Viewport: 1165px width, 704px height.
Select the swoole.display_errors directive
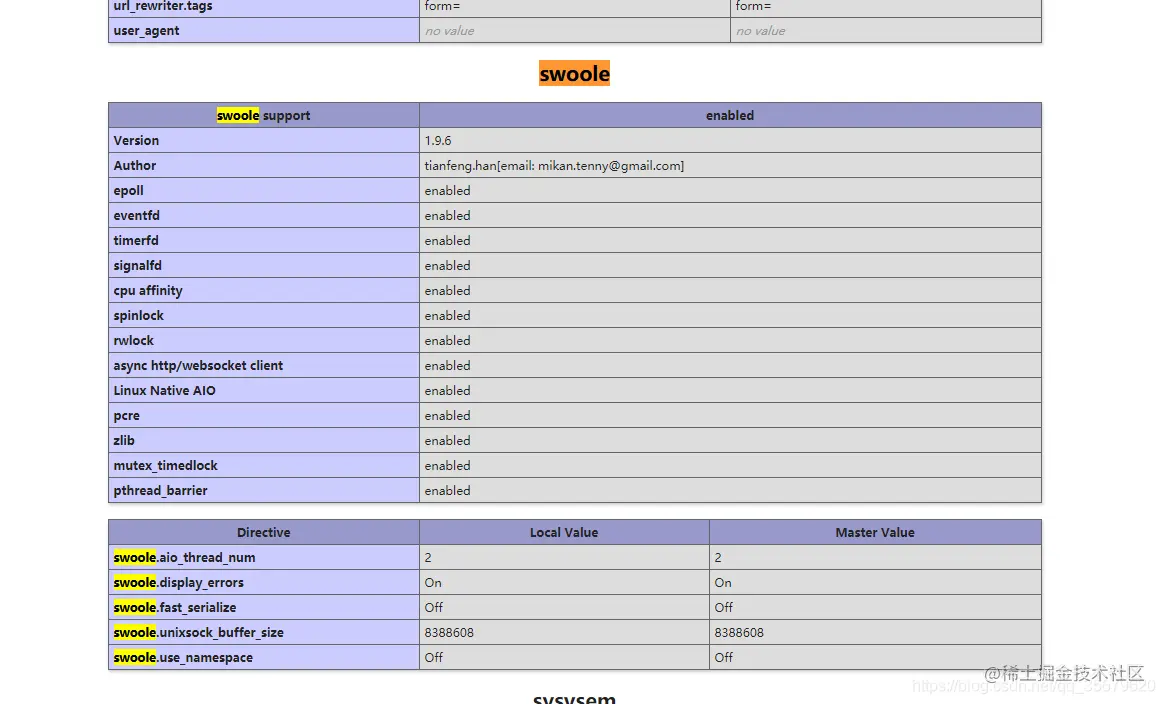click(x=178, y=583)
